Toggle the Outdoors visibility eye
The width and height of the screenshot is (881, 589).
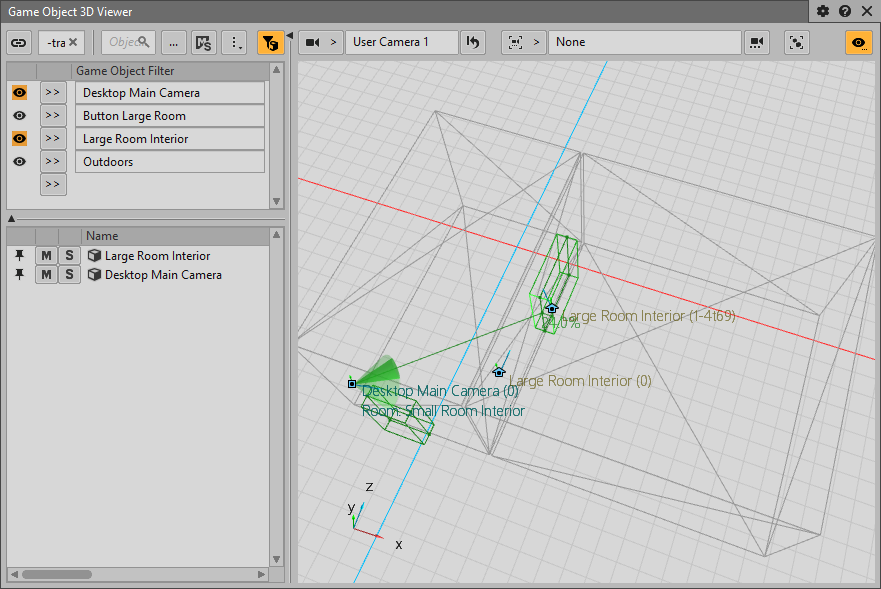coord(19,162)
